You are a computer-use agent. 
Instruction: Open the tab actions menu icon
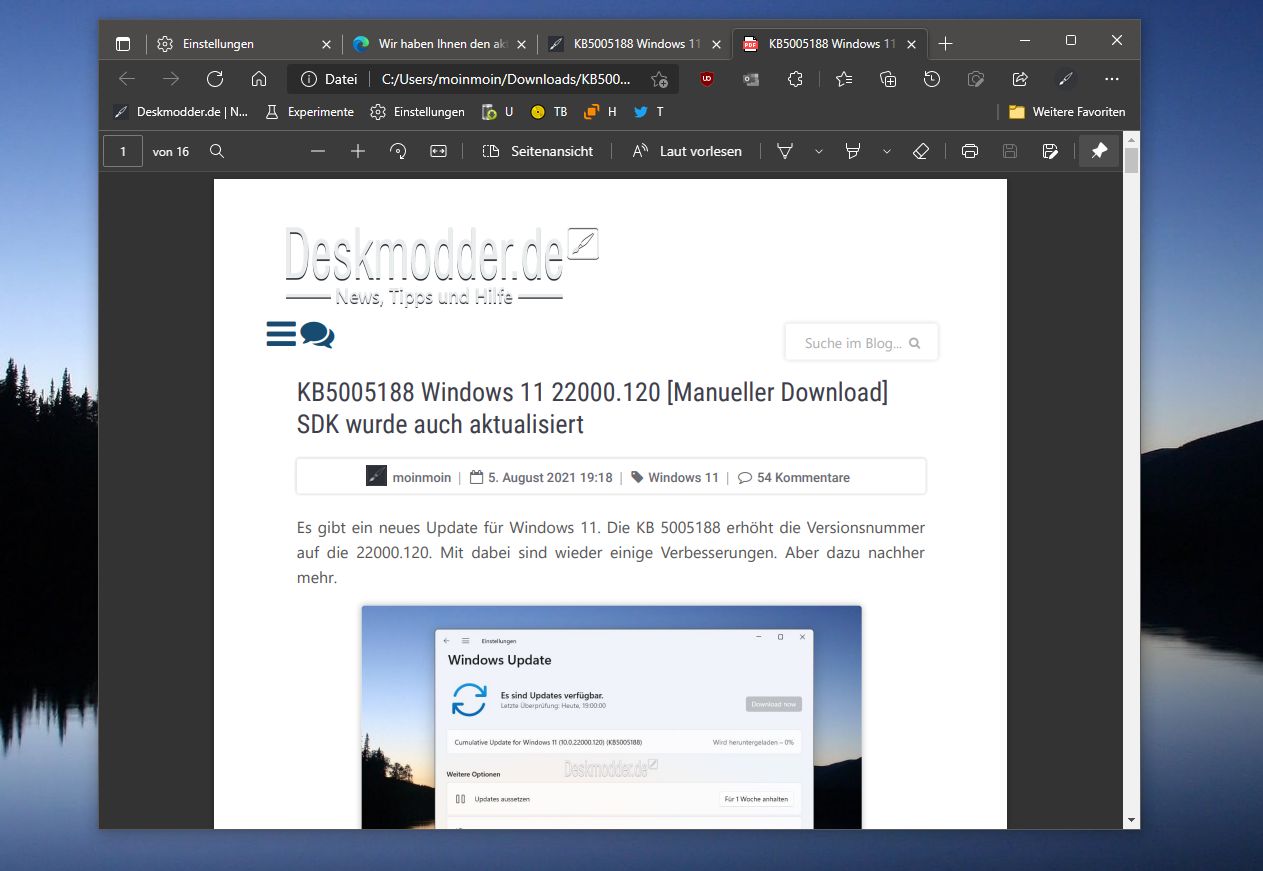coord(123,44)
